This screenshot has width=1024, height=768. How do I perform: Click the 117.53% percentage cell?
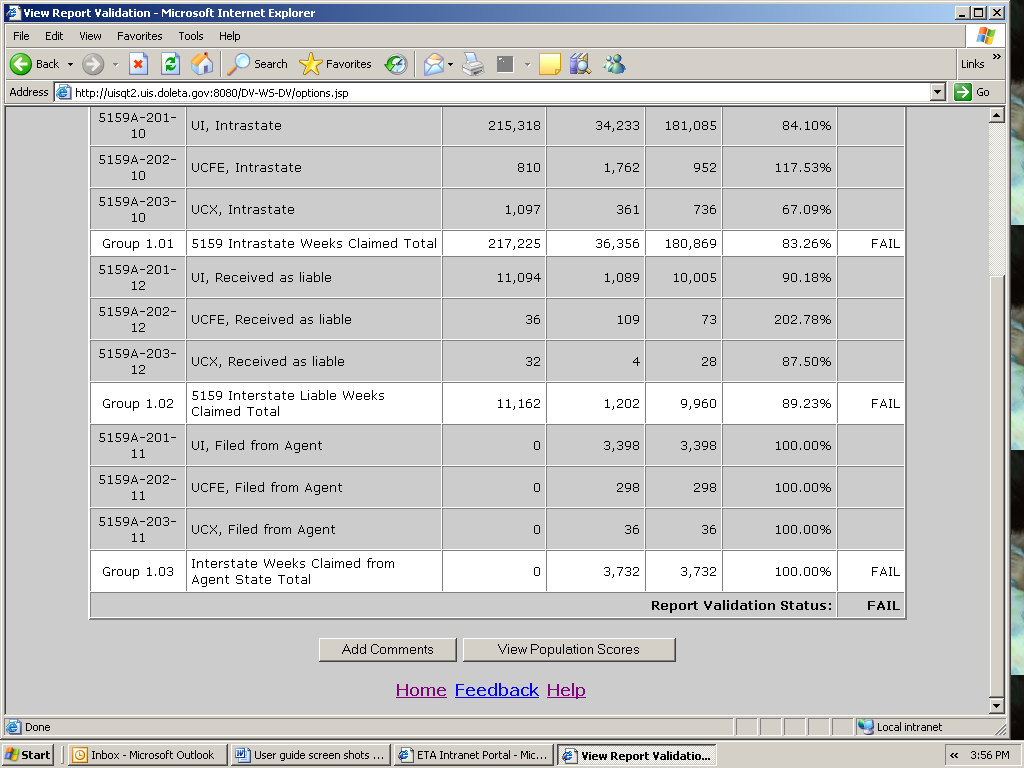click(780, 167)
